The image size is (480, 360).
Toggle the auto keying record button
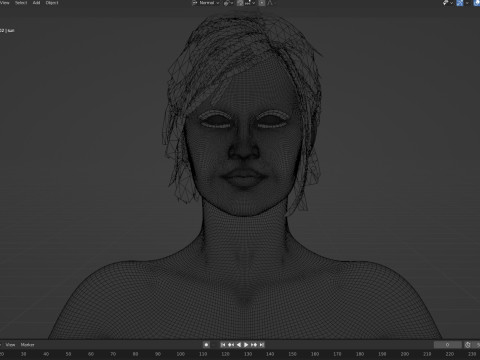tap(206, 345)
